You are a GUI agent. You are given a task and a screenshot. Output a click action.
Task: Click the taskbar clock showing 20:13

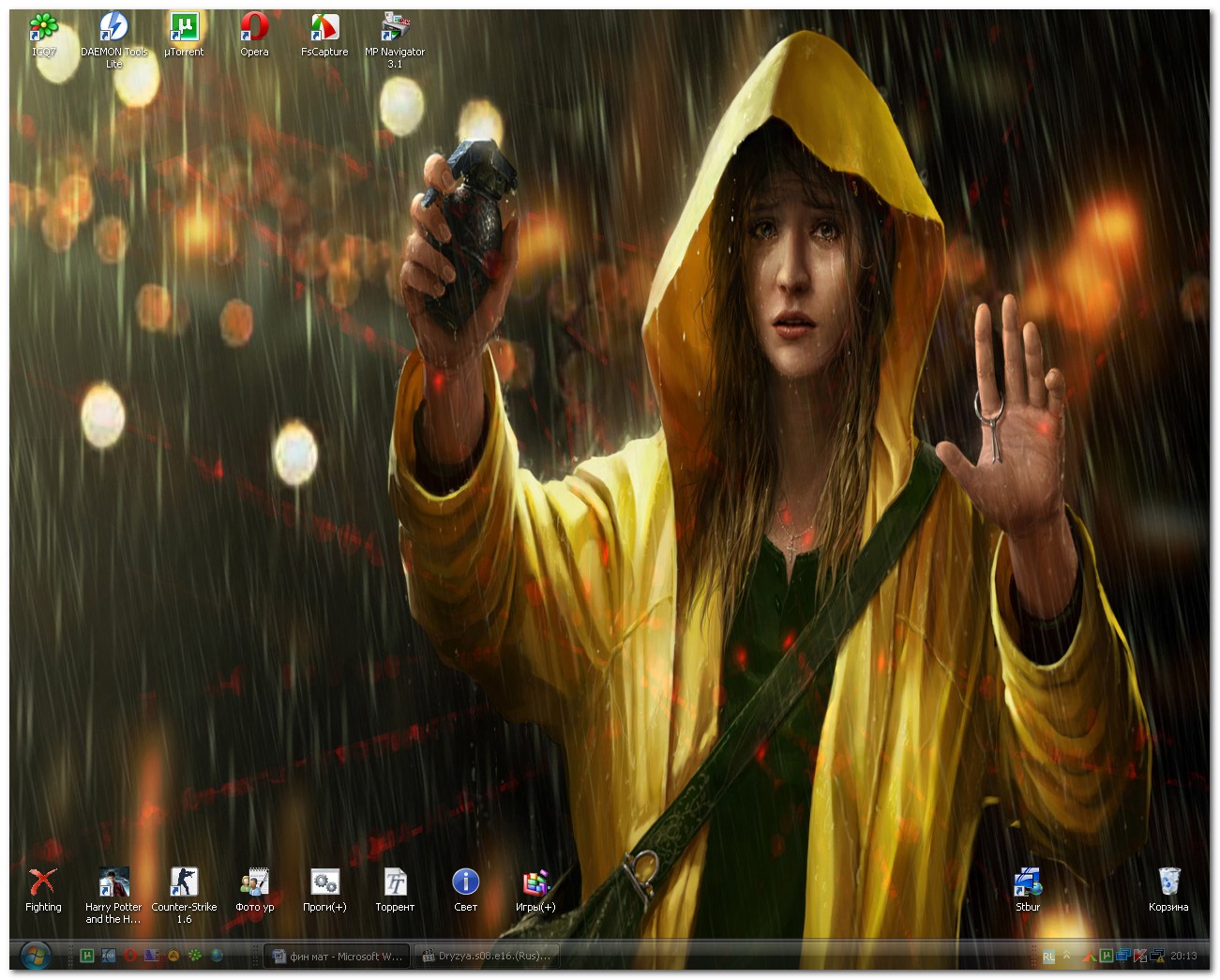tap(1183, 957)
